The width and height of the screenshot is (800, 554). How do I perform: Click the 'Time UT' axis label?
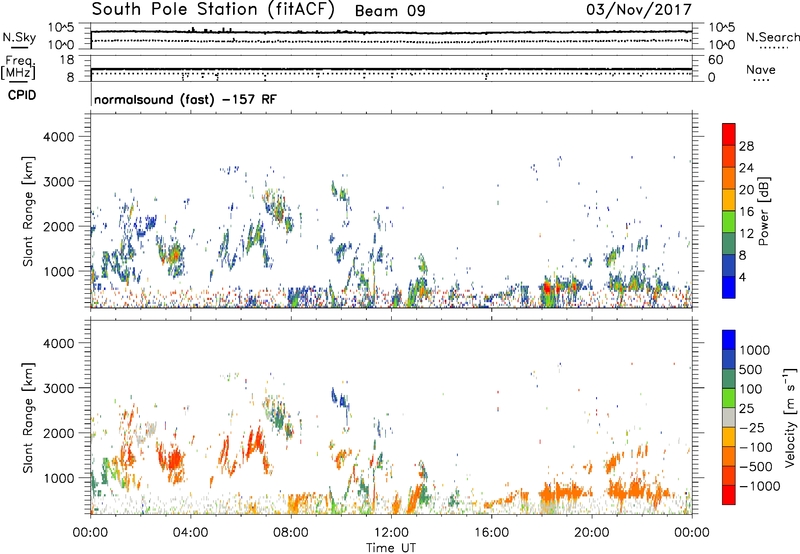[391, 548]
